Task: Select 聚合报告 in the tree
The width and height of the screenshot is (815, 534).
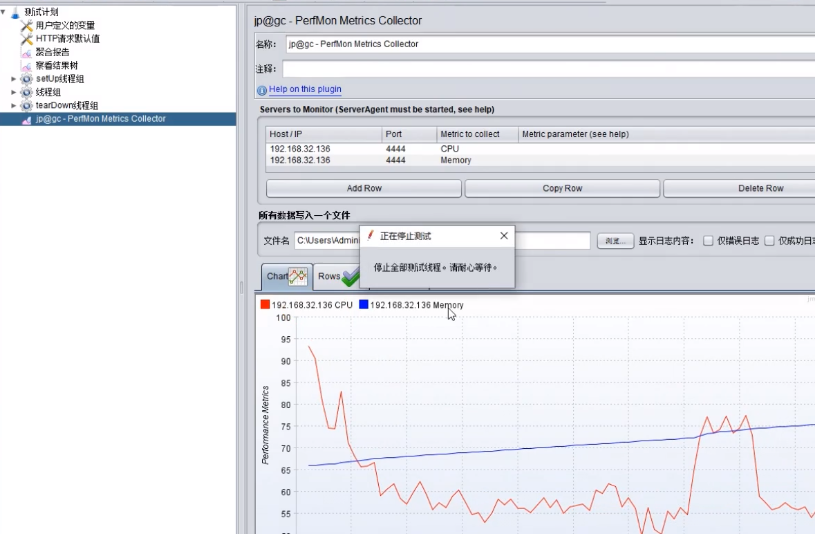Action: pos(52,52)
